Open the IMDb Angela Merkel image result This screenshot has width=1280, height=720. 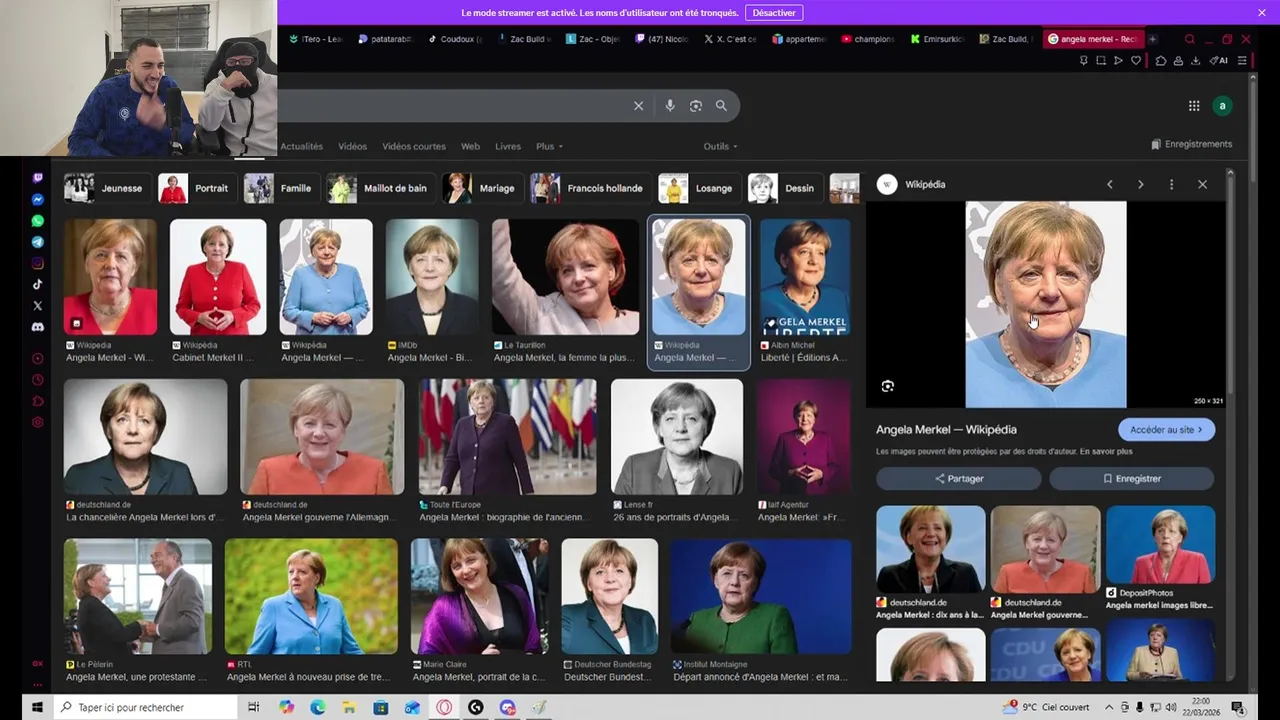pyautogui.click(x=432, y=277)
